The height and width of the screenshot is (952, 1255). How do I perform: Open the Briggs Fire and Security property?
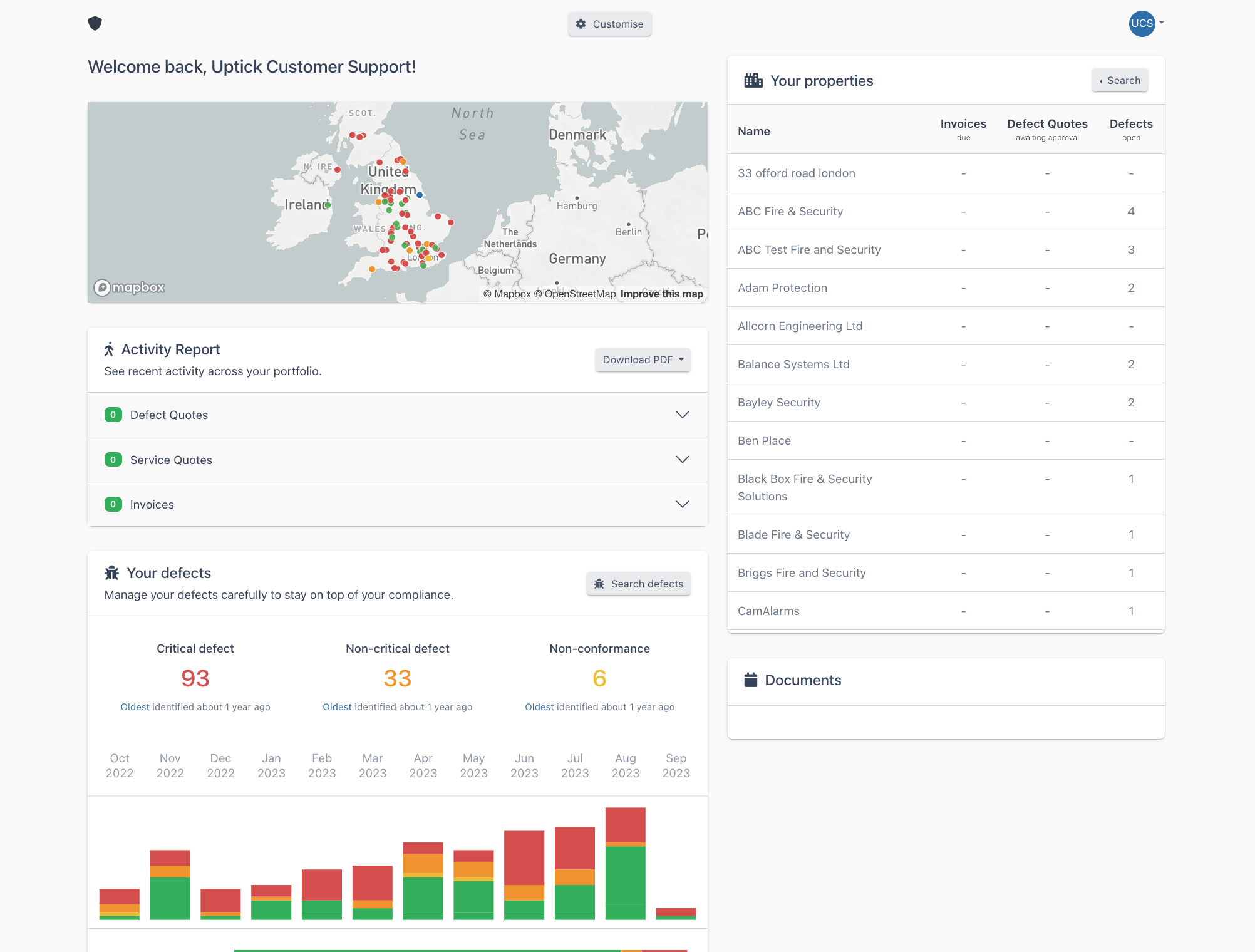(802, 572)
